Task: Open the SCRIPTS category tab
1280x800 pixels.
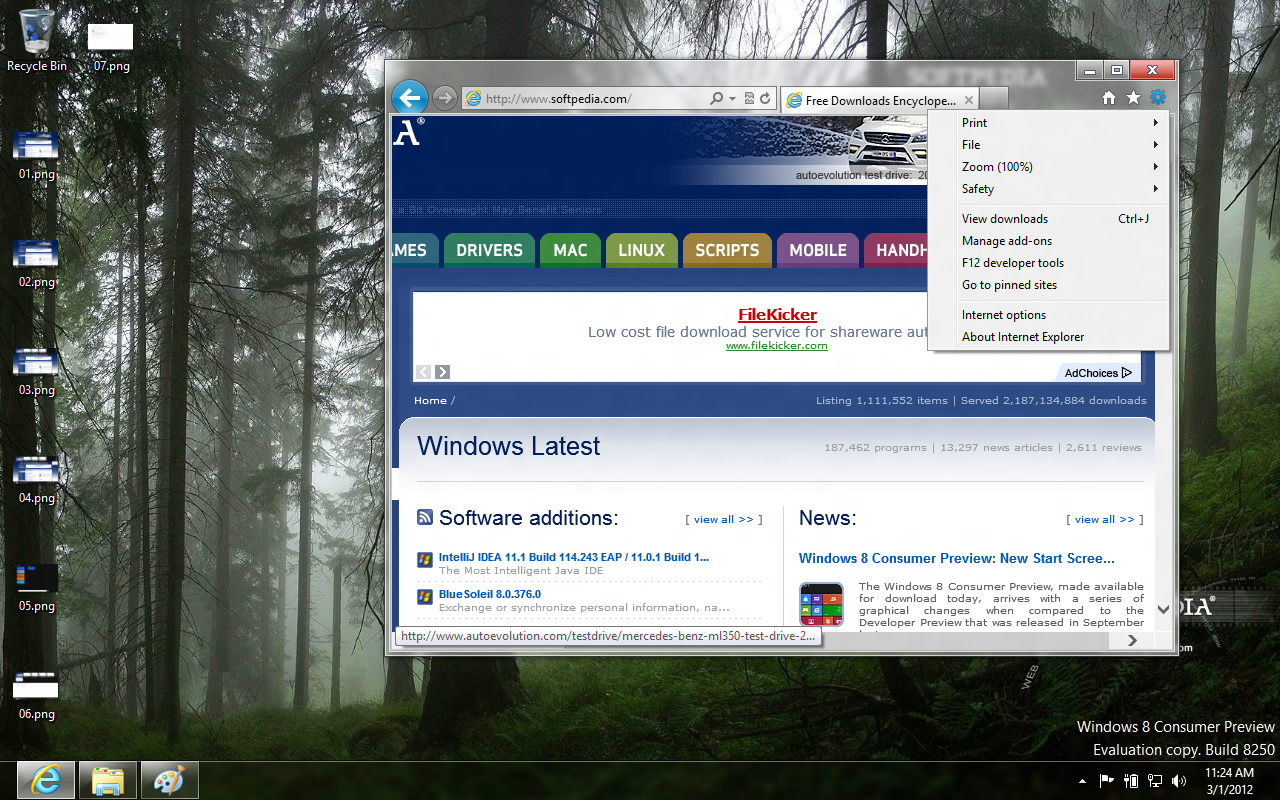Action: [727, 250]
